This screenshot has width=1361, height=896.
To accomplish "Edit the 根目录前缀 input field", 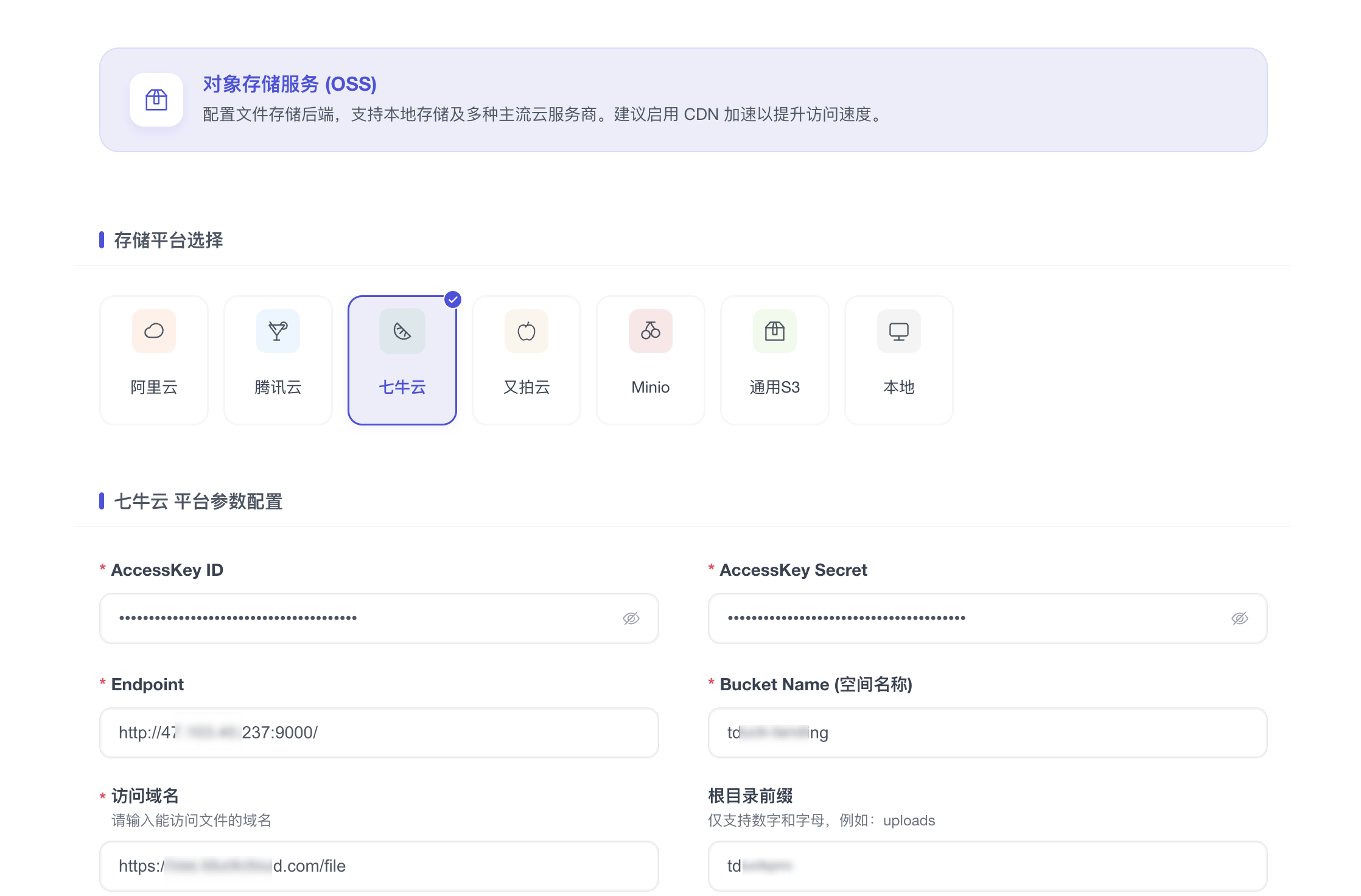I will [x=988, y=866].
